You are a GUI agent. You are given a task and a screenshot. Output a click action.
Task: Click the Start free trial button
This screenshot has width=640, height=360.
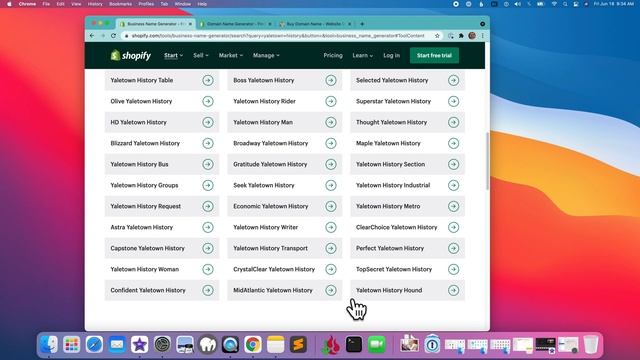click(434, 56)
